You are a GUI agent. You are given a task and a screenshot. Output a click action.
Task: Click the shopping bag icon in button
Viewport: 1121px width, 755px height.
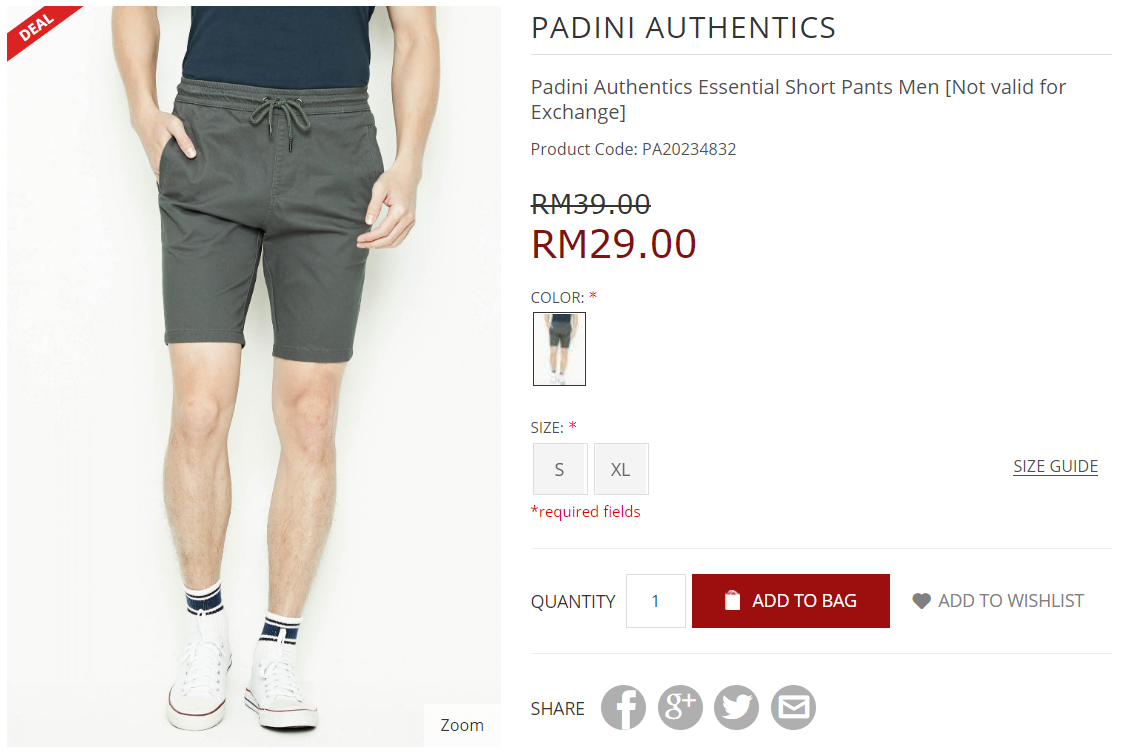[x=732, y=600]
